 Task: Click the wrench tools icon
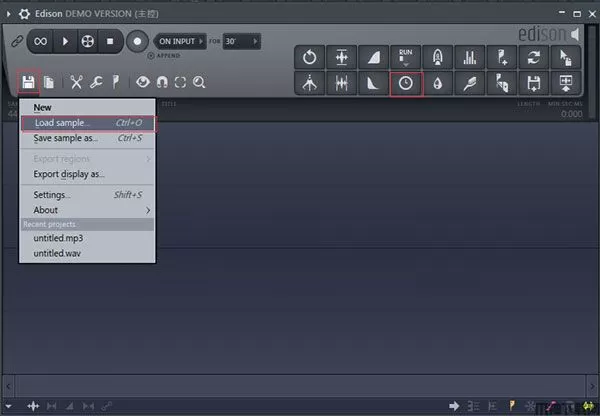pos(96,82)
